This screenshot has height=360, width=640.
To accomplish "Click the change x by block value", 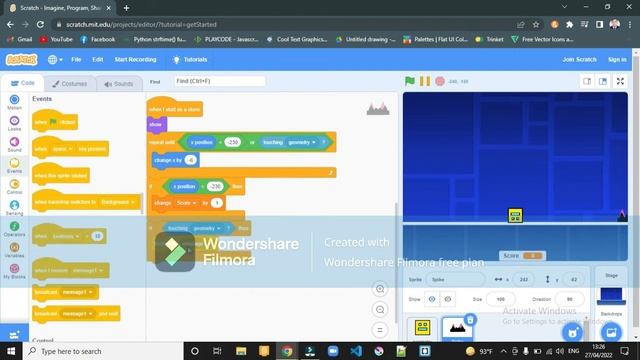I will [x=191, y=160].
